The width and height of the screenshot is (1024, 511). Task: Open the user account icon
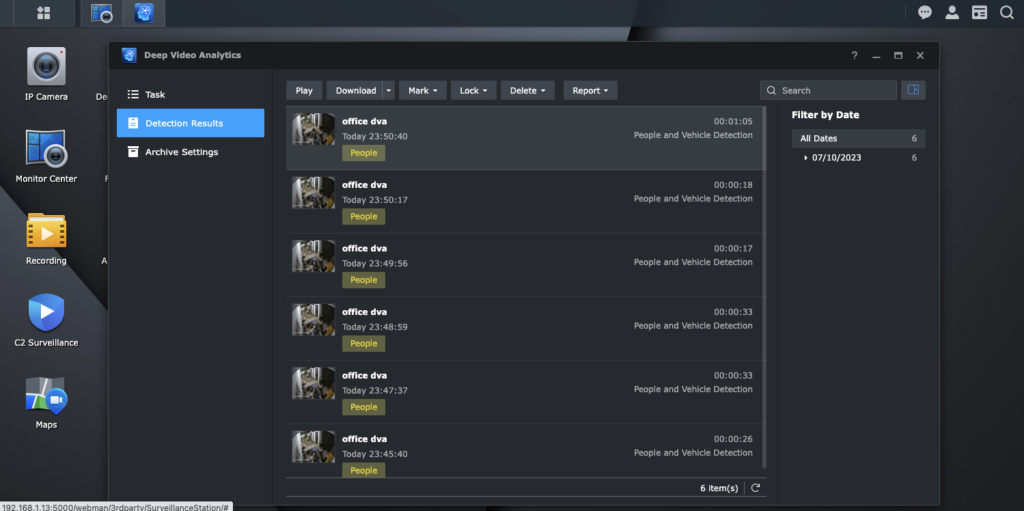[x=952, y=13]
